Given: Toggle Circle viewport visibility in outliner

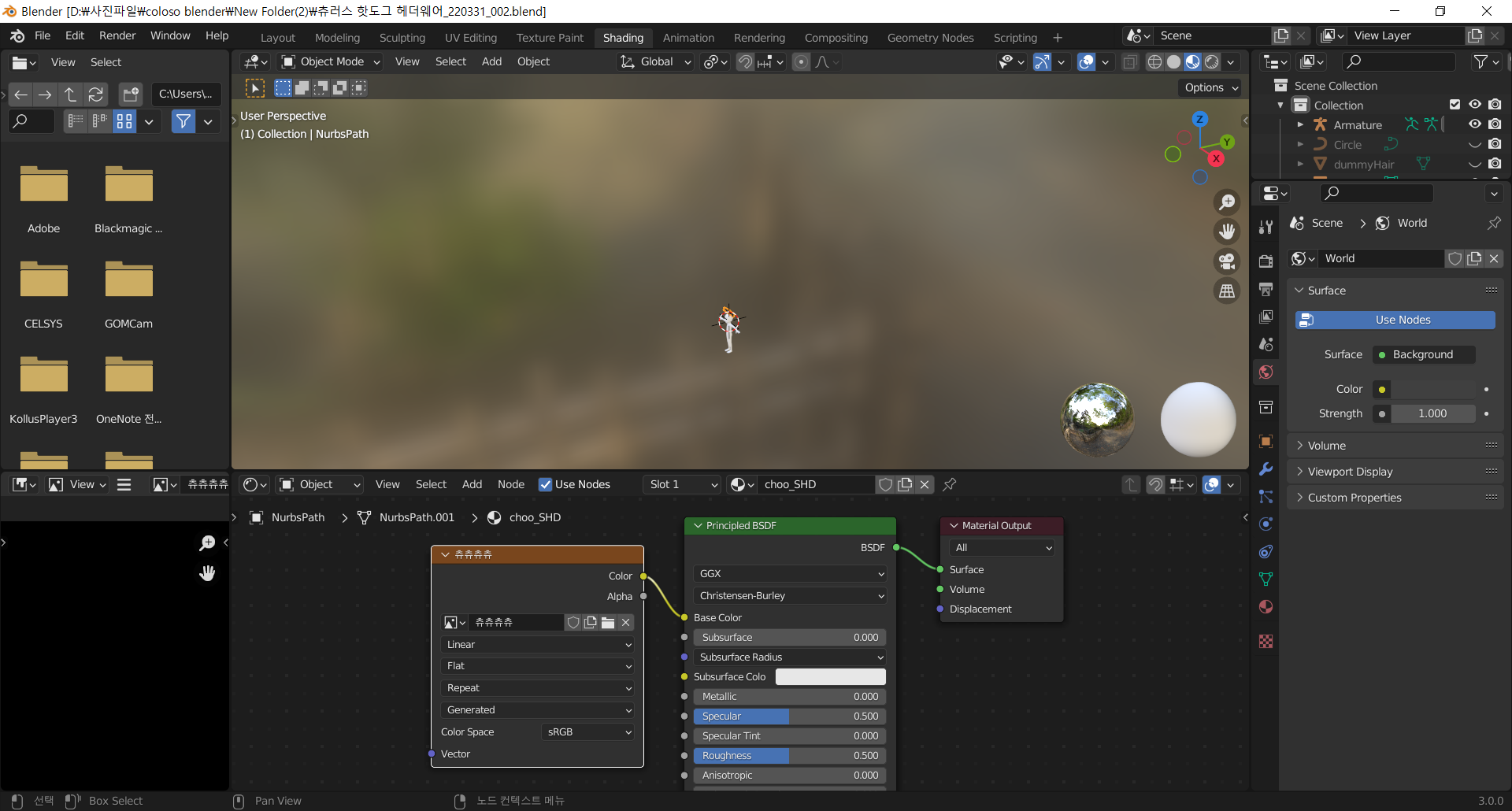Looking at the screenshot, I should point(1475,144).
